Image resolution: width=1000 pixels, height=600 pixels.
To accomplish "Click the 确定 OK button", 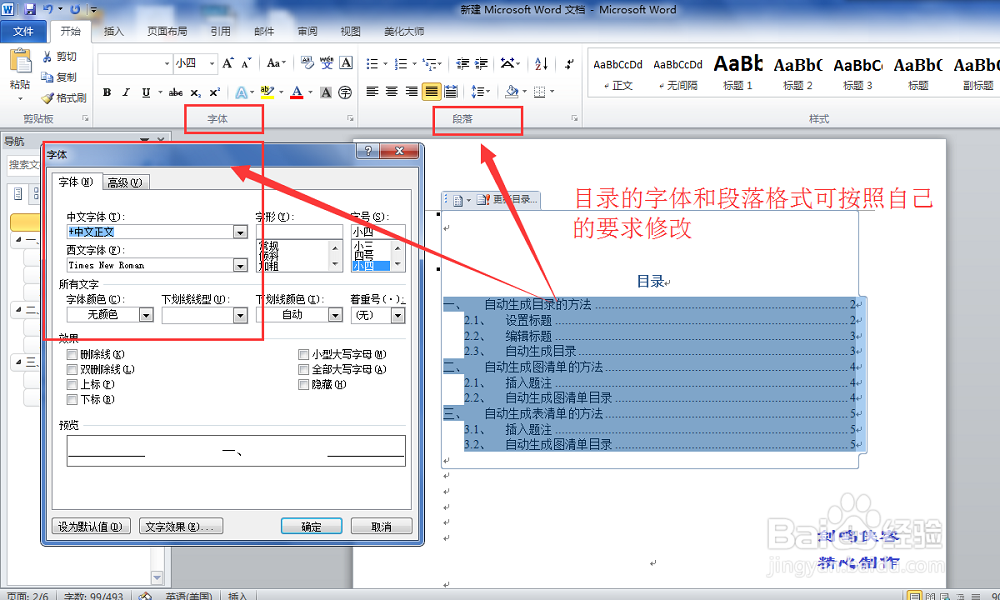I will point(311,527).
